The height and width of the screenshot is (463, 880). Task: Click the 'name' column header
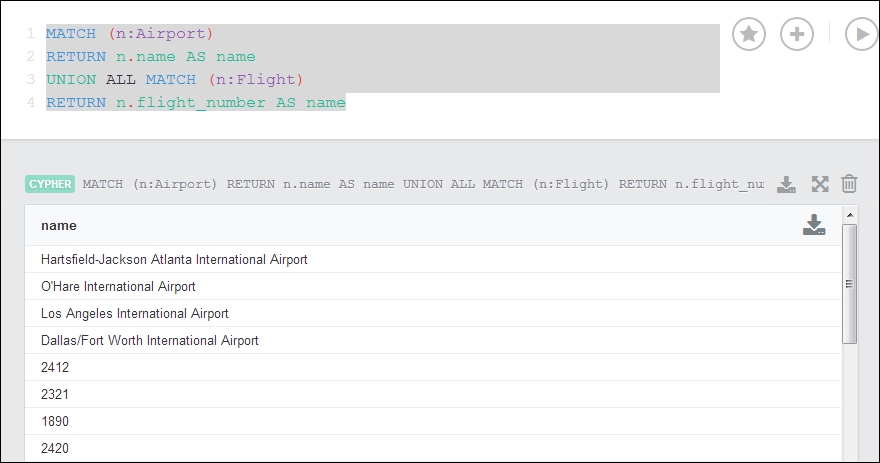point(59,226)
